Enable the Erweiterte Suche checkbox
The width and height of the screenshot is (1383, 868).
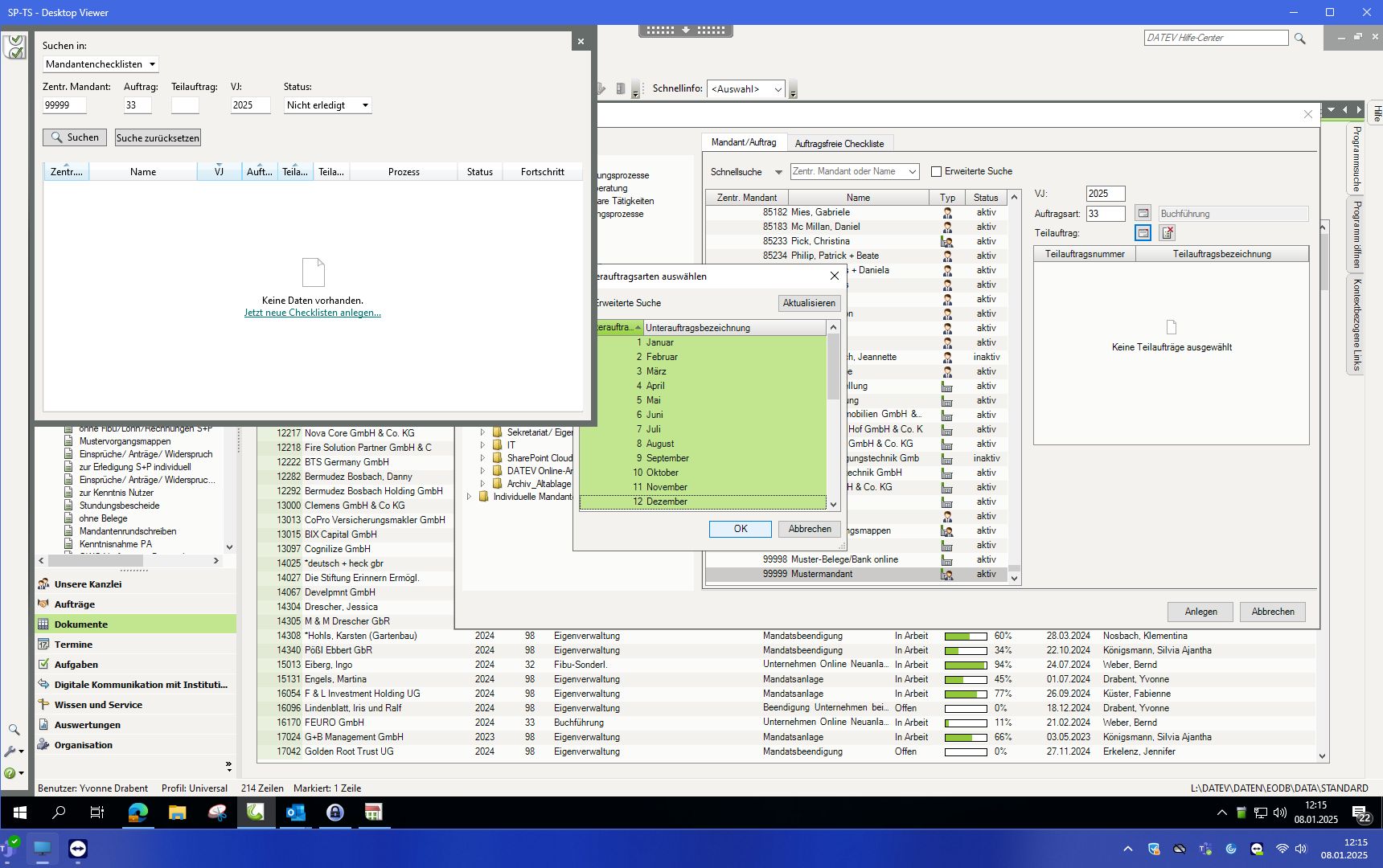[x=936, y=171]
